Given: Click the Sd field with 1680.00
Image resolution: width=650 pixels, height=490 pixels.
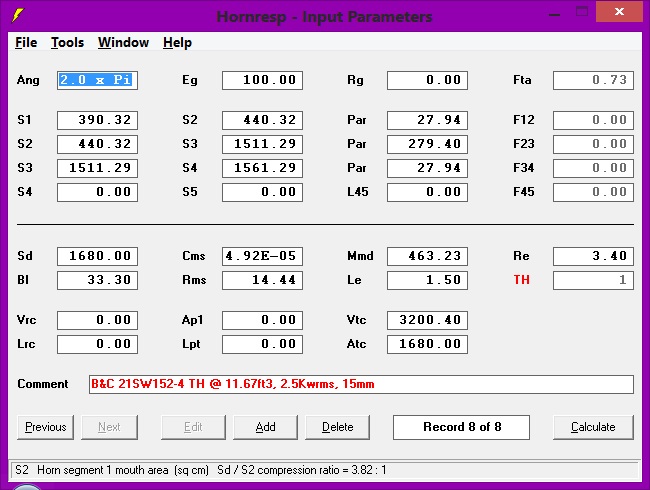Looking at the screenshot, I should [x=97, y=256].
